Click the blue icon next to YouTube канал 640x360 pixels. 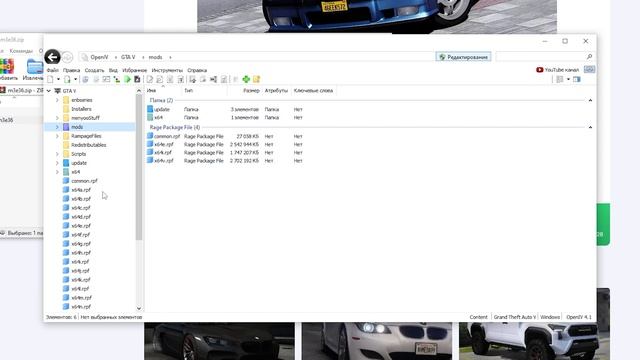[589, 69]
